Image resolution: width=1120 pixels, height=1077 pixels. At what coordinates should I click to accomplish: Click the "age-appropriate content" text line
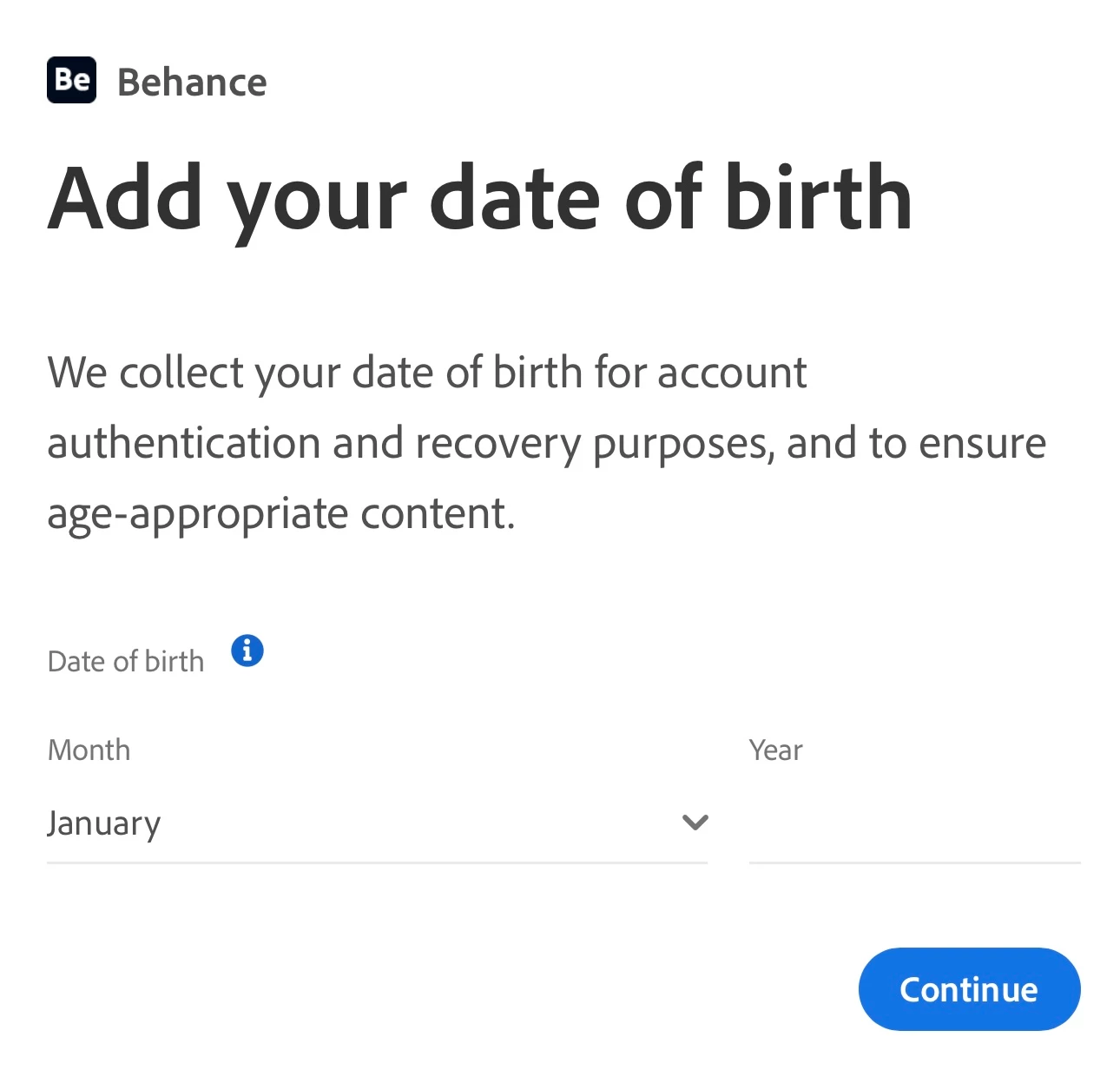click(281, 514)
